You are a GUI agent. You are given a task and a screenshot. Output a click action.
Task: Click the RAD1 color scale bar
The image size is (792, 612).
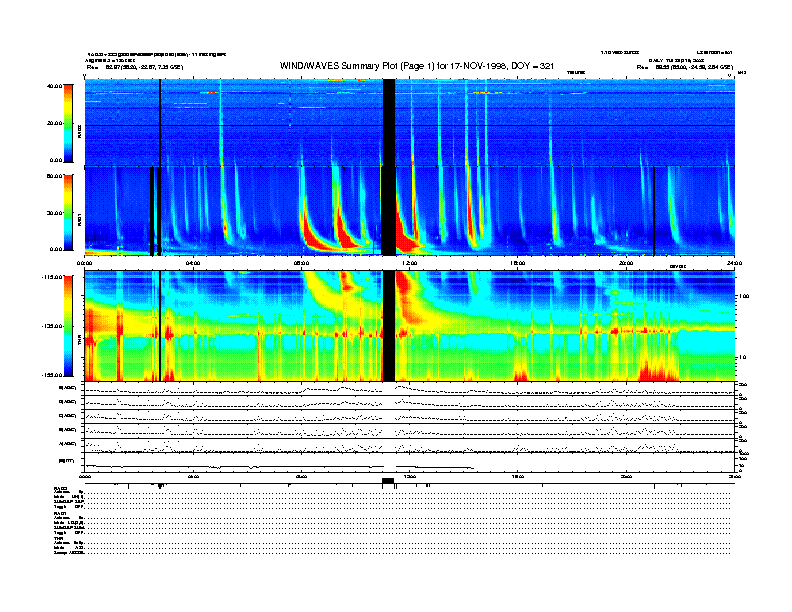tap(68, 212)
